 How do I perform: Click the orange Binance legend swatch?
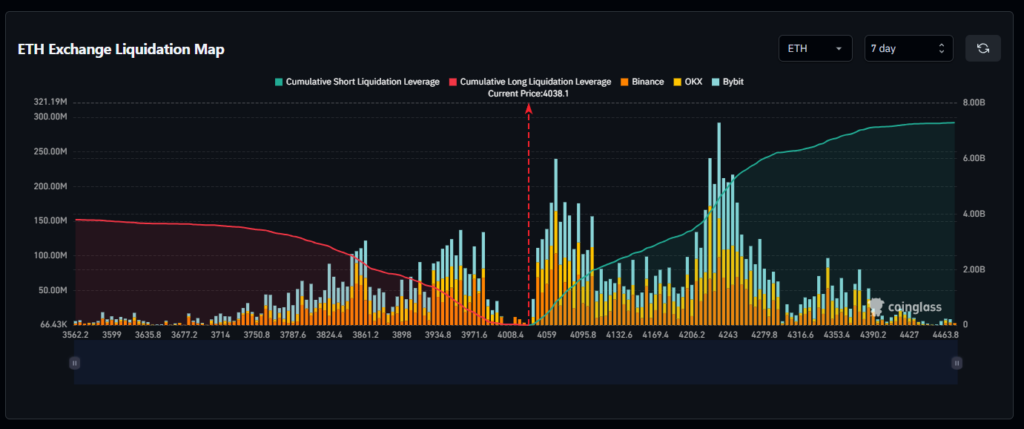[x=624, y=82]
